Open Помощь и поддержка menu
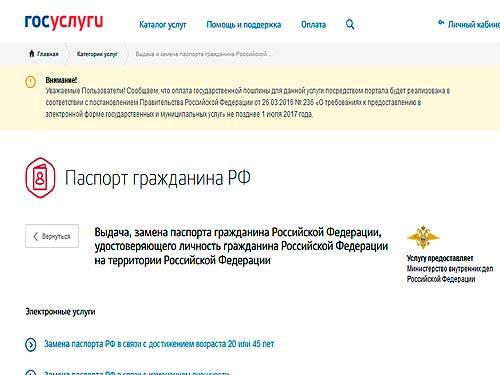 pyautogui.click(x=244, y=25)
